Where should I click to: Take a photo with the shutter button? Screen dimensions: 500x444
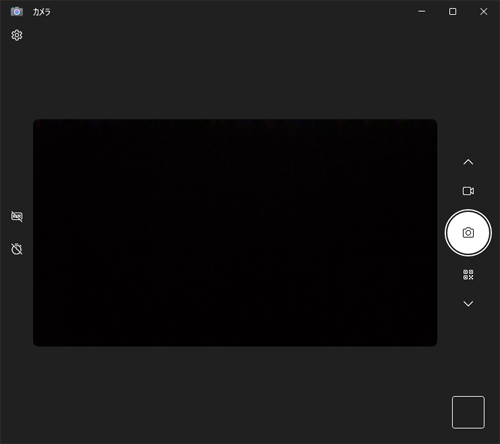(468, 233)
